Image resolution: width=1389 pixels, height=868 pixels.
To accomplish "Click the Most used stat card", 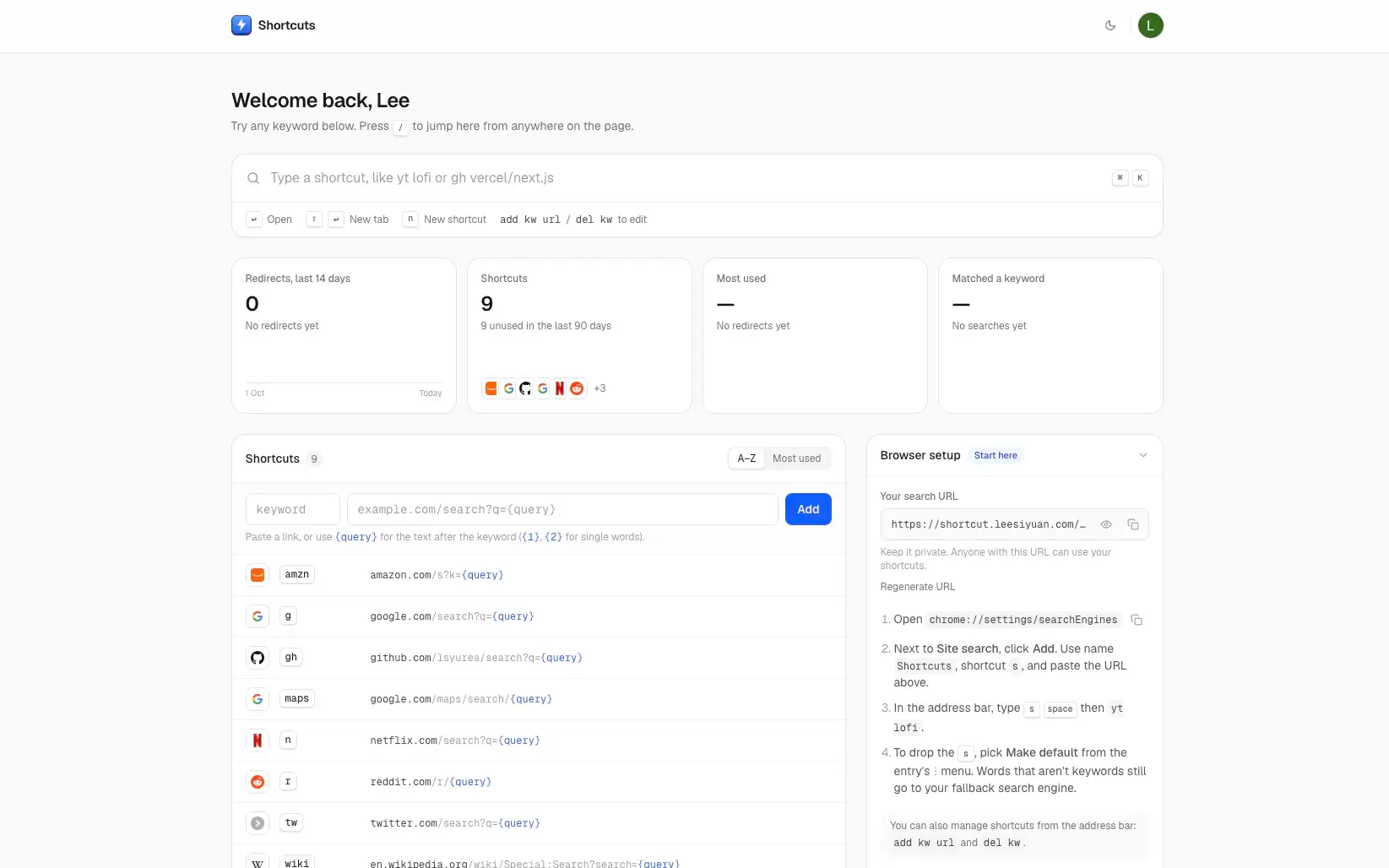I will click(815, 335).
